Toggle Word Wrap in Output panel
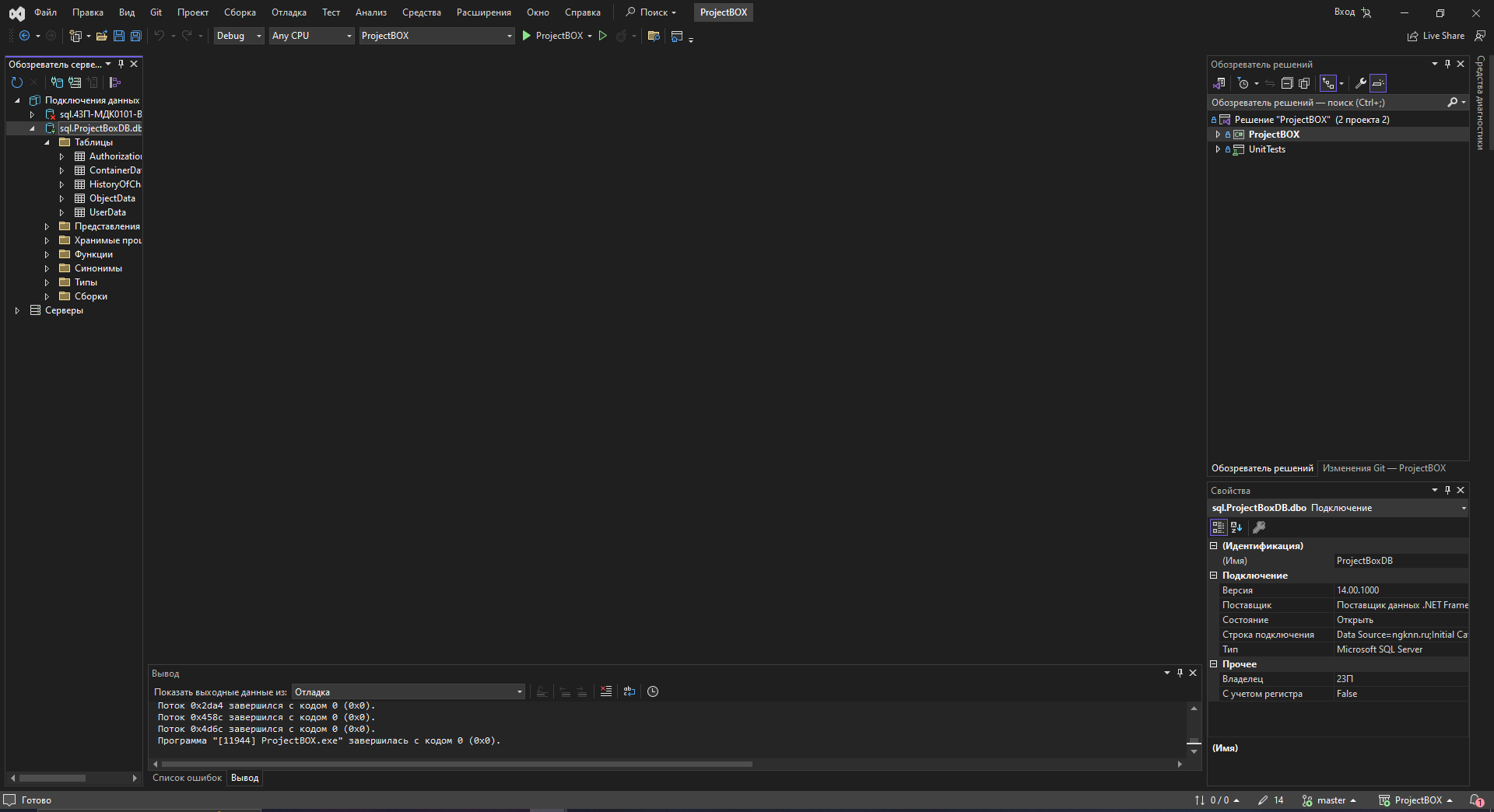1494x812 pixels. click(x=630, y=691)
